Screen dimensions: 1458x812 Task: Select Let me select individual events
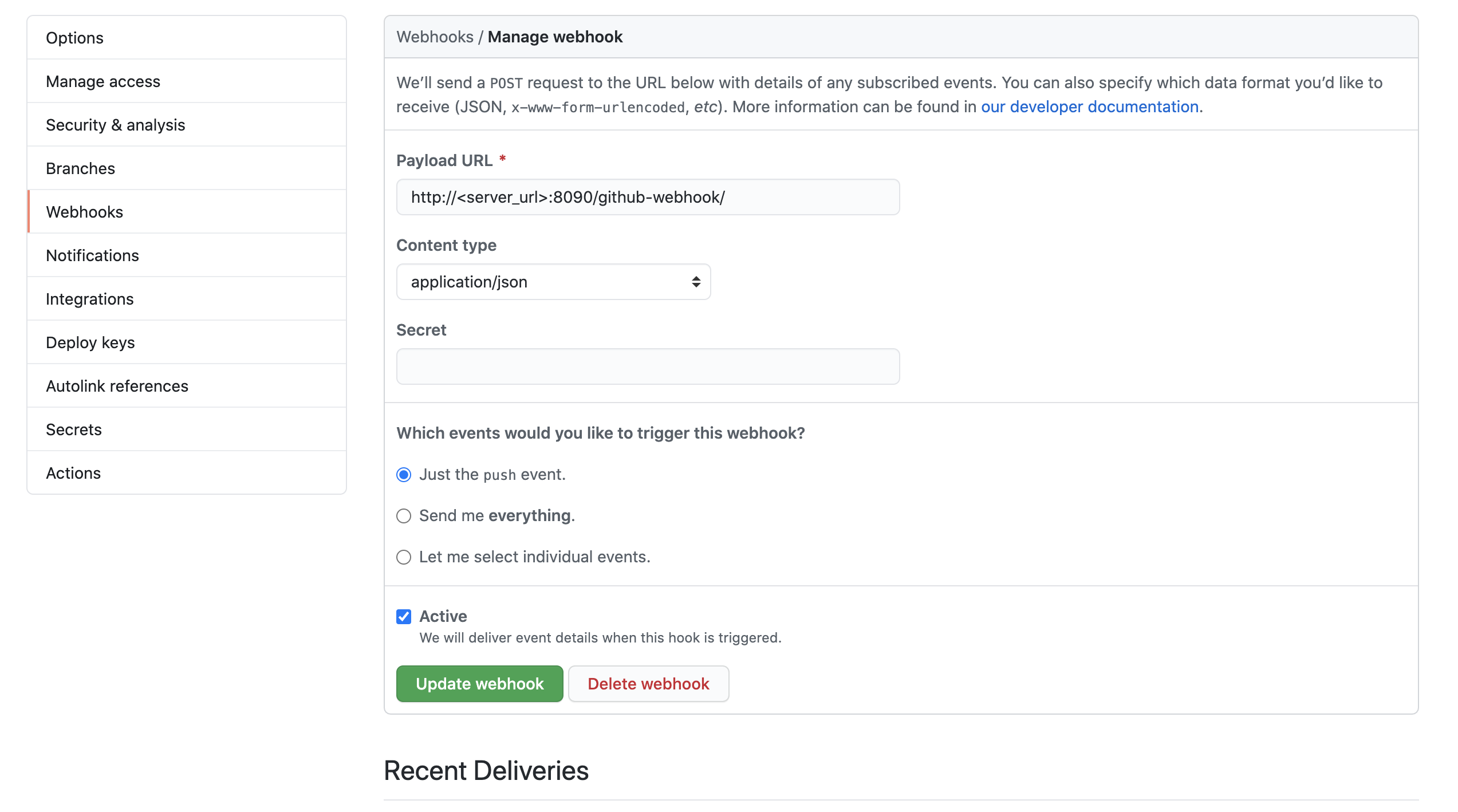pos(403,557)
